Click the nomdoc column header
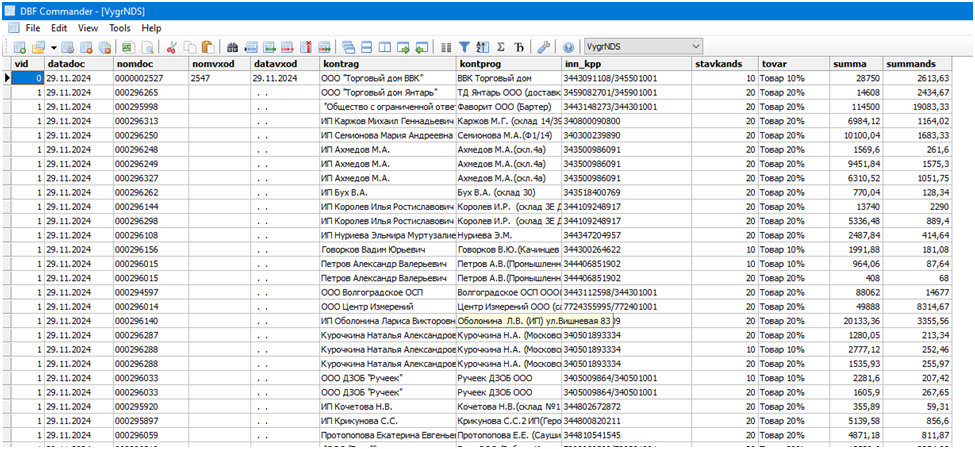975x449 pixels. [150, 63]
